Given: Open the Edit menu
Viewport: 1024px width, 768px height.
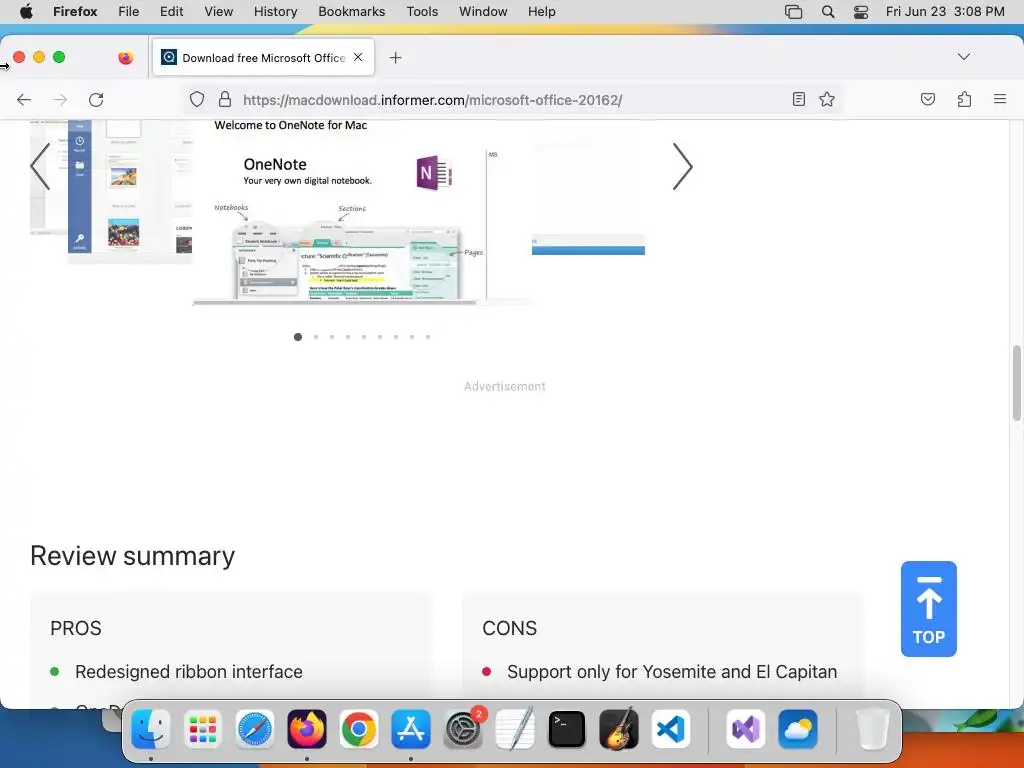Looking at the screenshot, I should pyautogui.click(x=171, y=11).
